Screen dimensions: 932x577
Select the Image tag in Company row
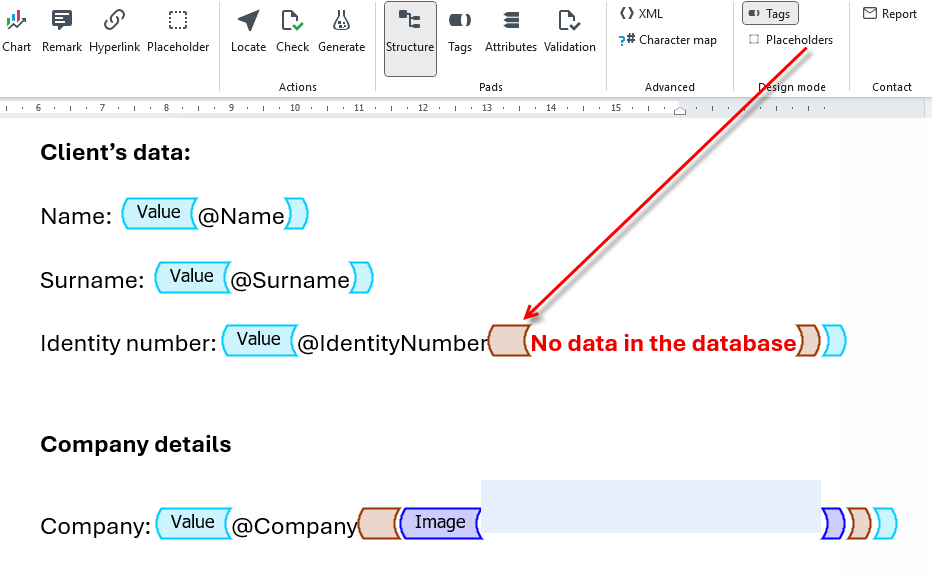(441, 524)
